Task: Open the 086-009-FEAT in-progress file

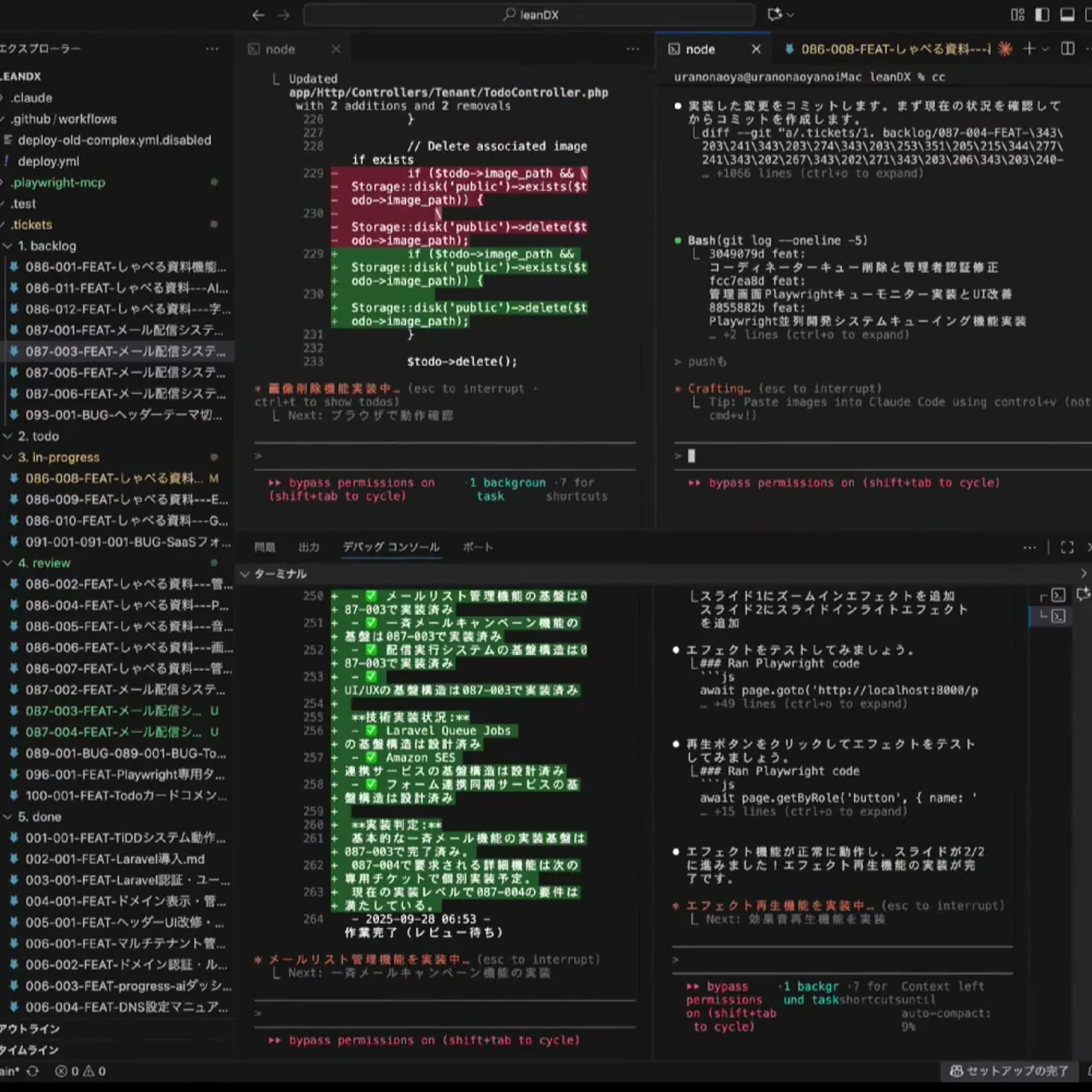Action: coord(126,499)
